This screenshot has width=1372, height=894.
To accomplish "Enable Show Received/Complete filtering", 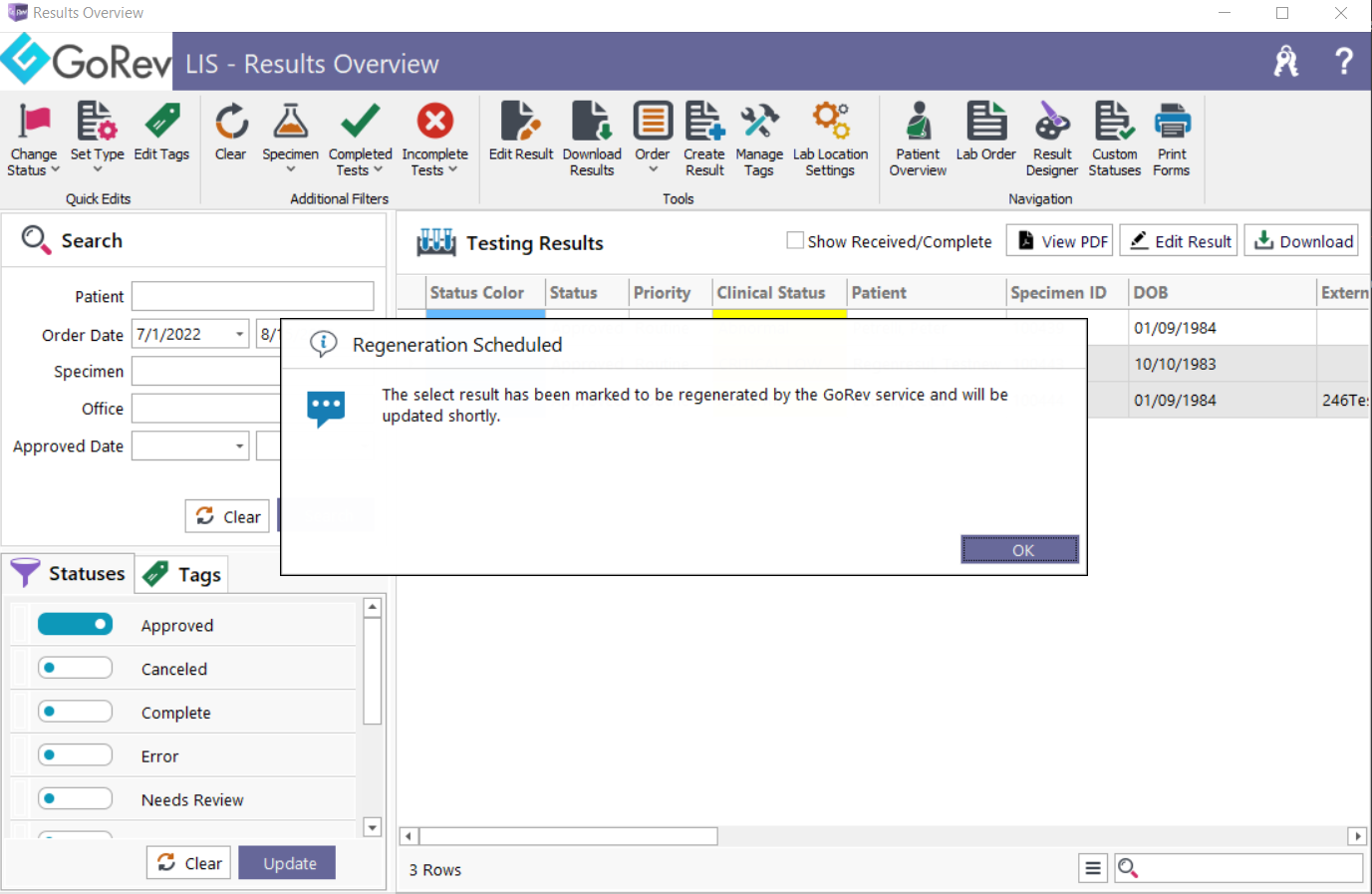I will [794, 239].
